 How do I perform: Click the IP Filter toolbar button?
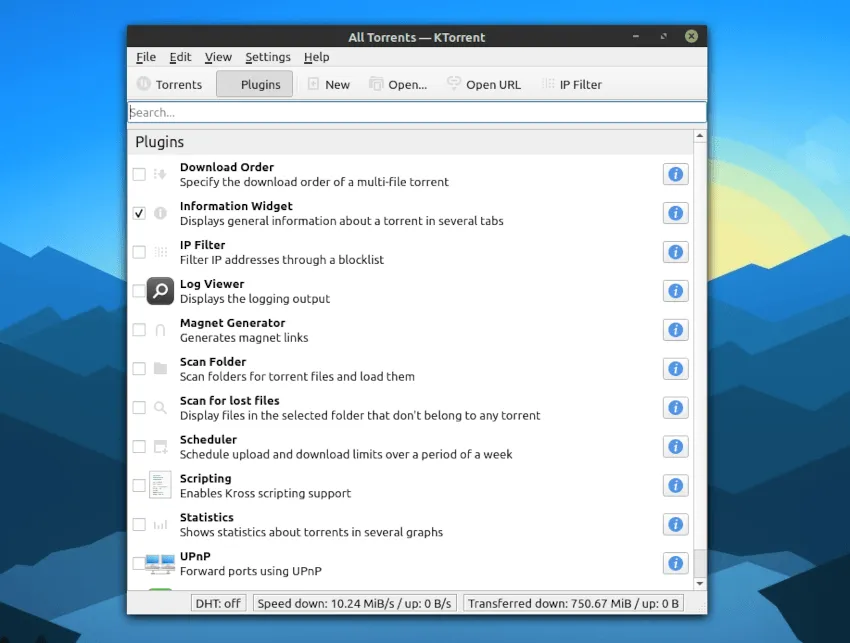[571, 85]
